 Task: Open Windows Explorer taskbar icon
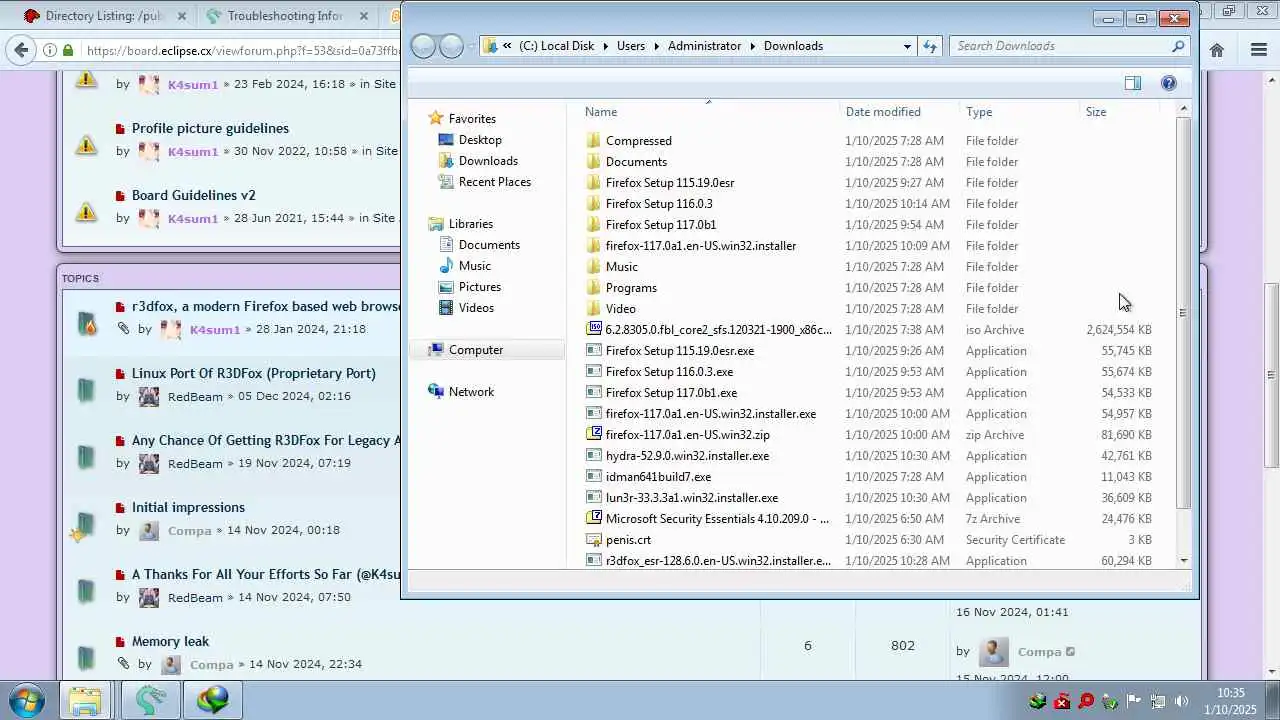click(85, 700)
